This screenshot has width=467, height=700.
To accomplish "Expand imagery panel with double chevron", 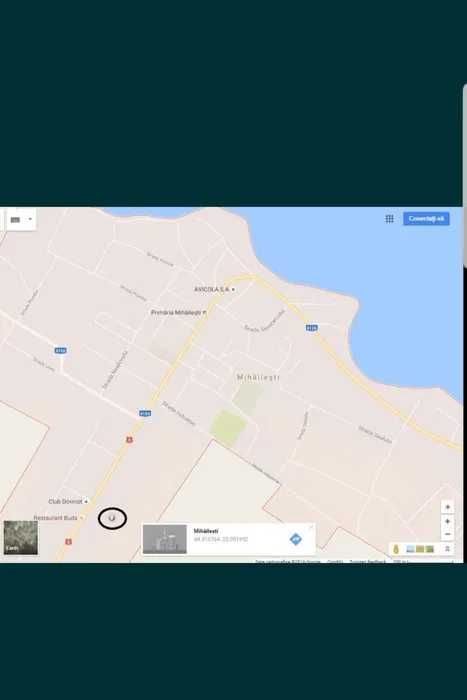I will (x=447, y=549).
